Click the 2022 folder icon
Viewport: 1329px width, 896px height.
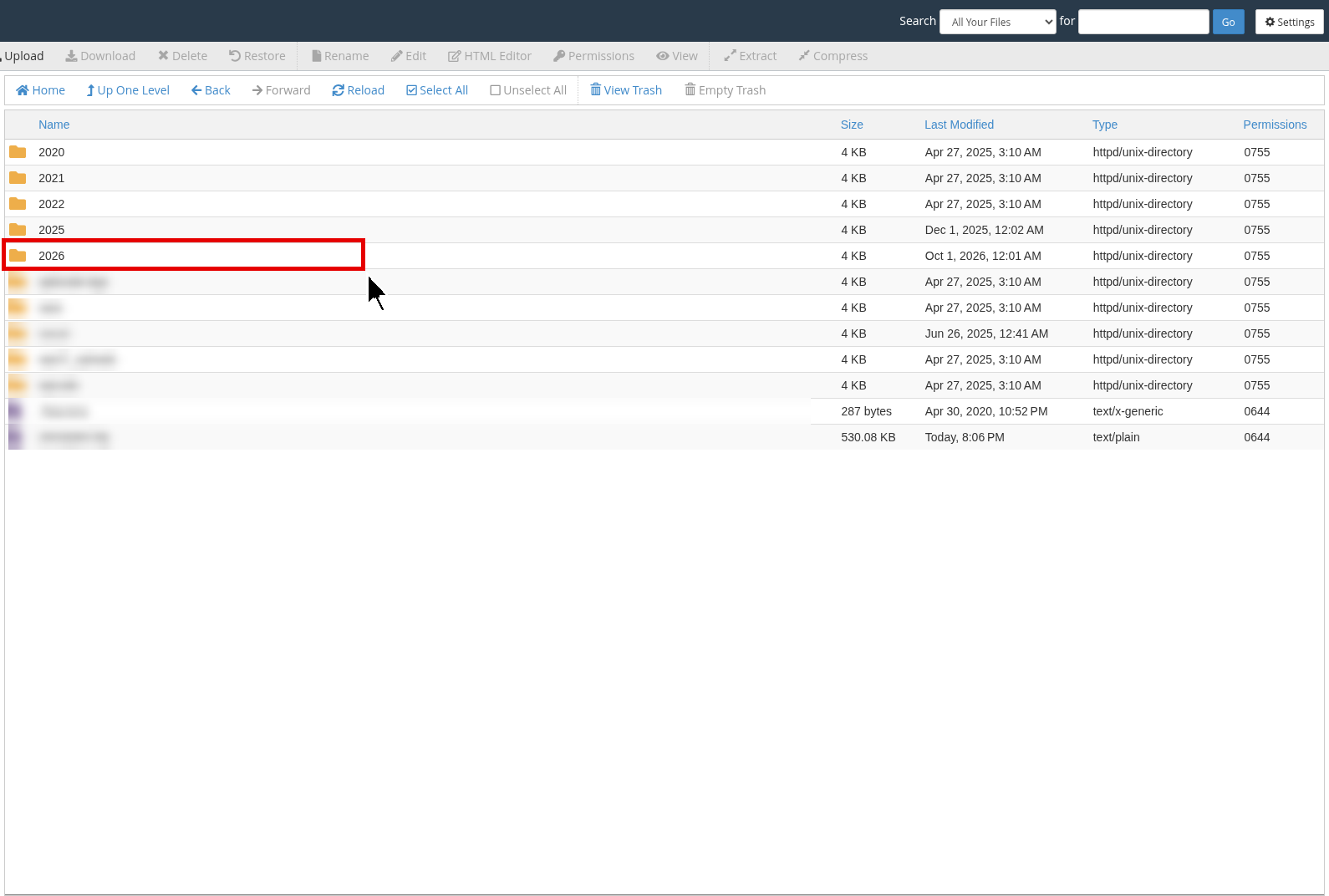18,204
